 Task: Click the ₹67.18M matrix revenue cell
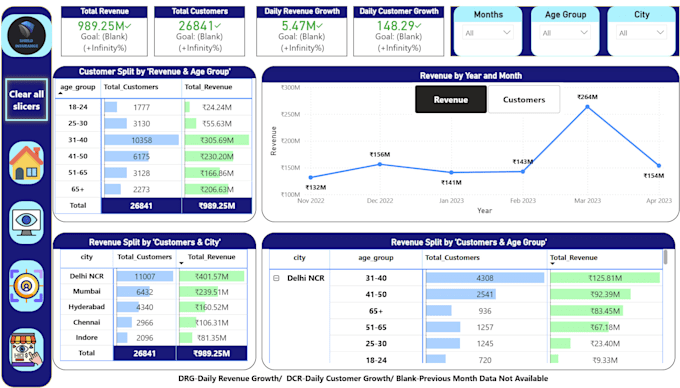click(605, 327)
